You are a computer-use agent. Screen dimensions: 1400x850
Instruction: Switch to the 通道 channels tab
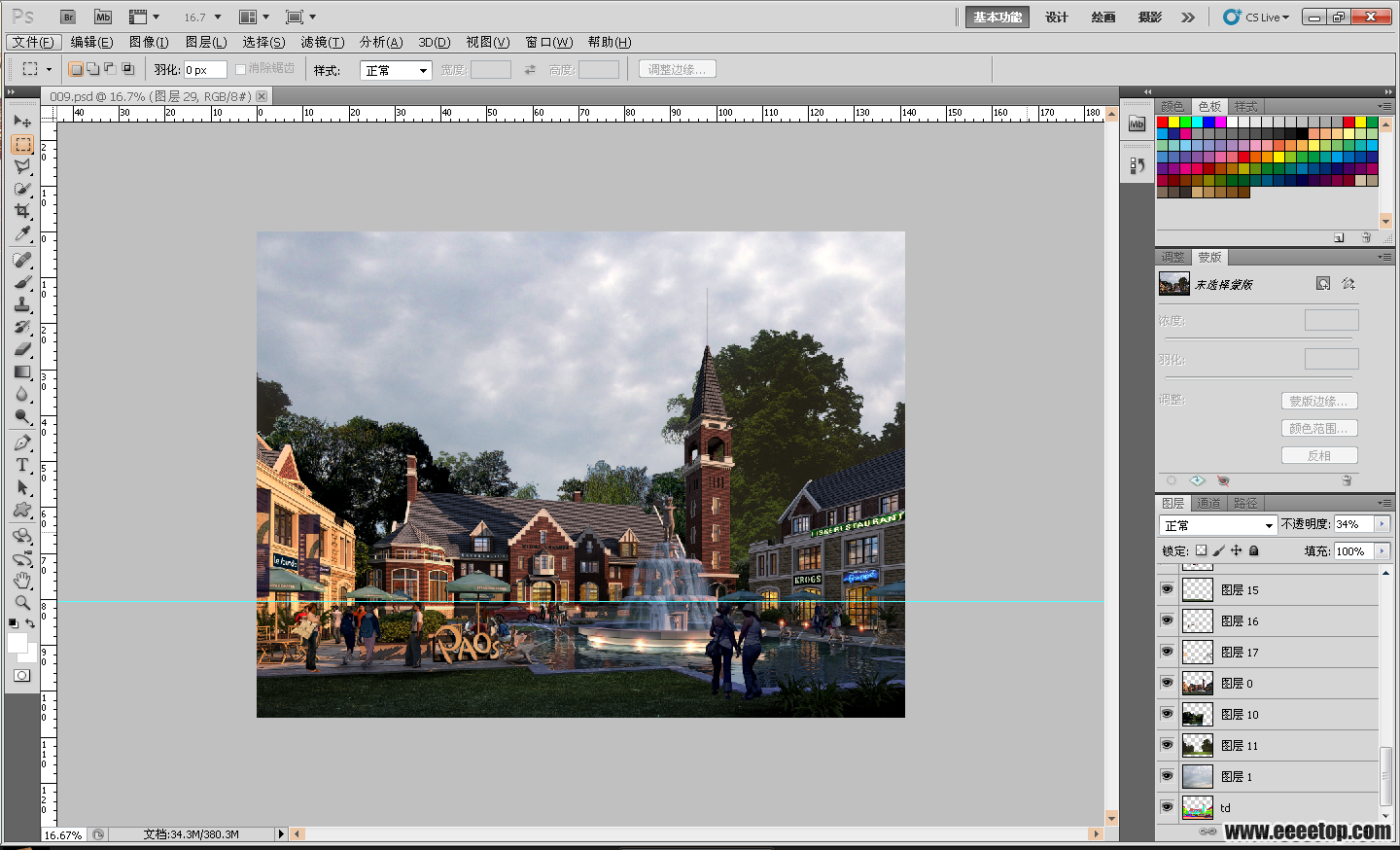[1208, 503]
